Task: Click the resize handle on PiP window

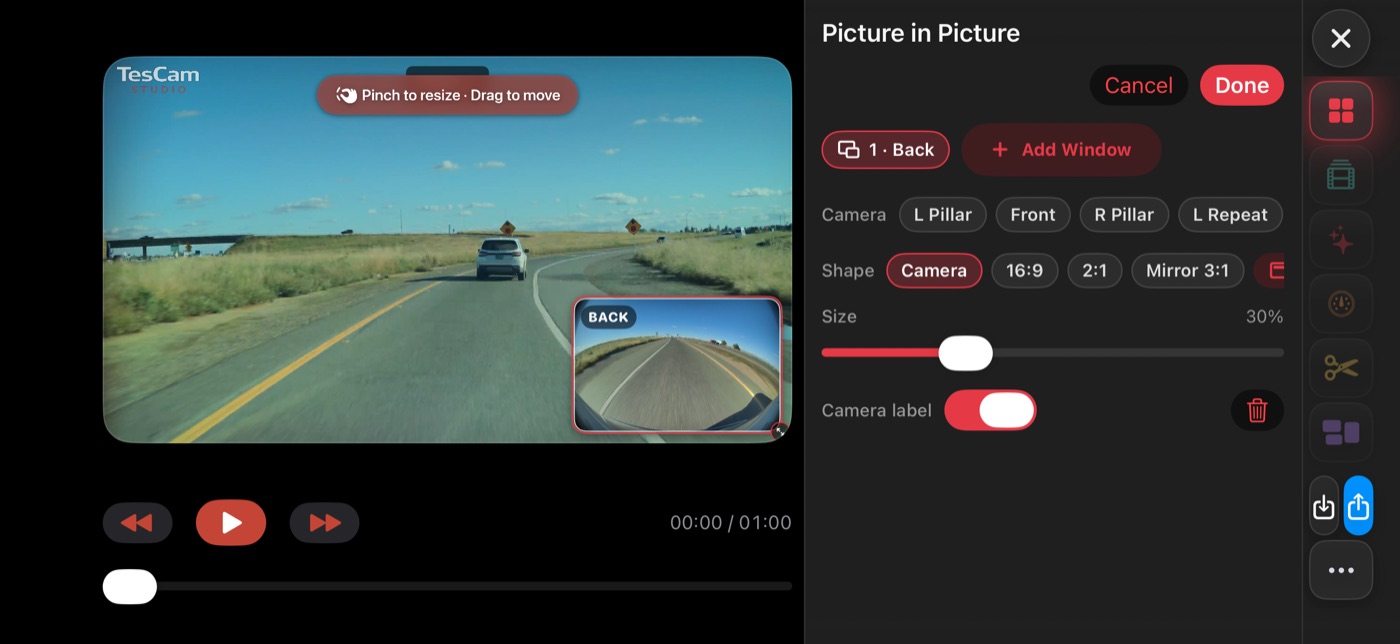Action: [x=779, y=431]
